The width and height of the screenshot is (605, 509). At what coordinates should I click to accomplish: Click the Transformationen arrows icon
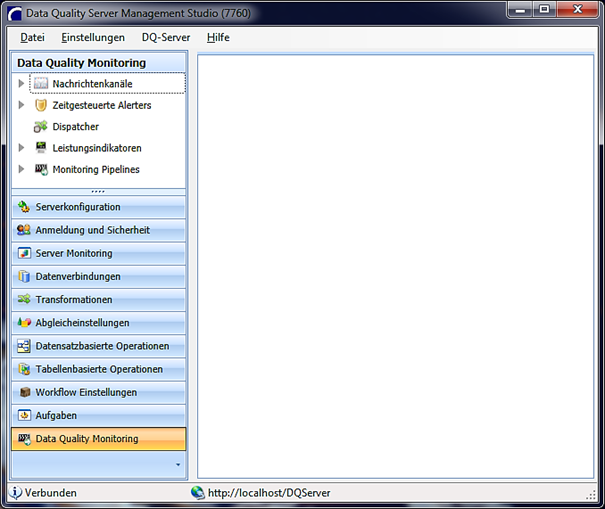pos(24,299)
